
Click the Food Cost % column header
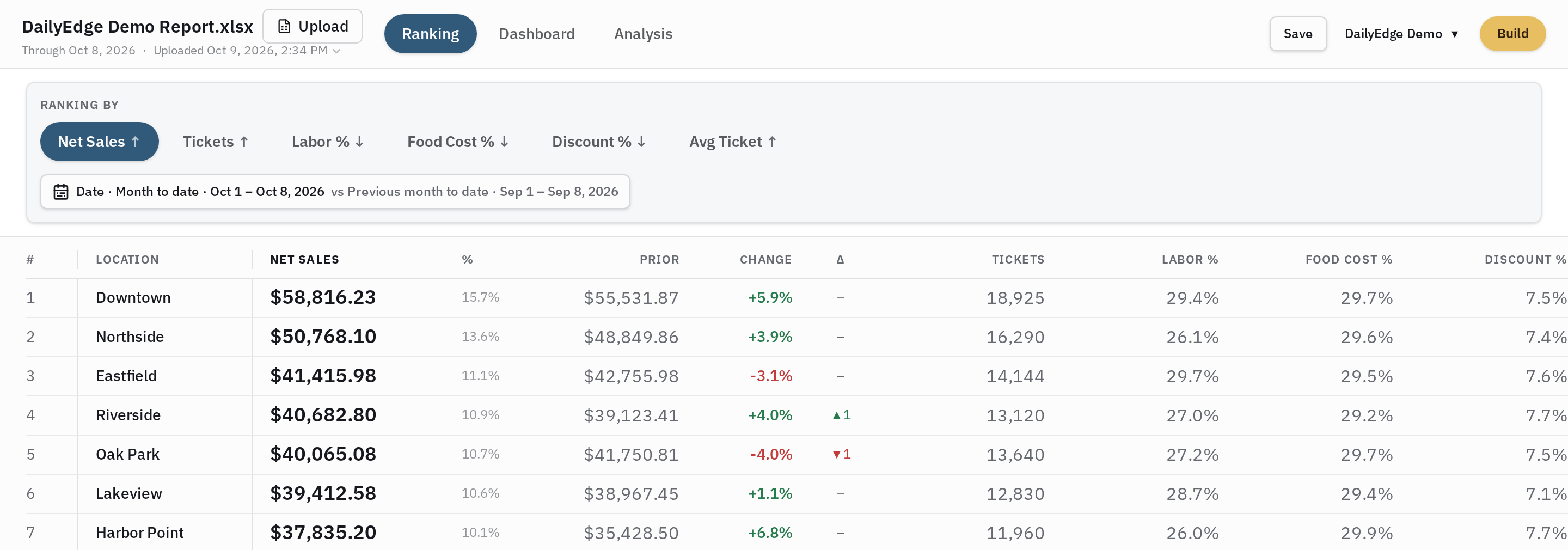pyautogui.click(x=1348, y=259)
